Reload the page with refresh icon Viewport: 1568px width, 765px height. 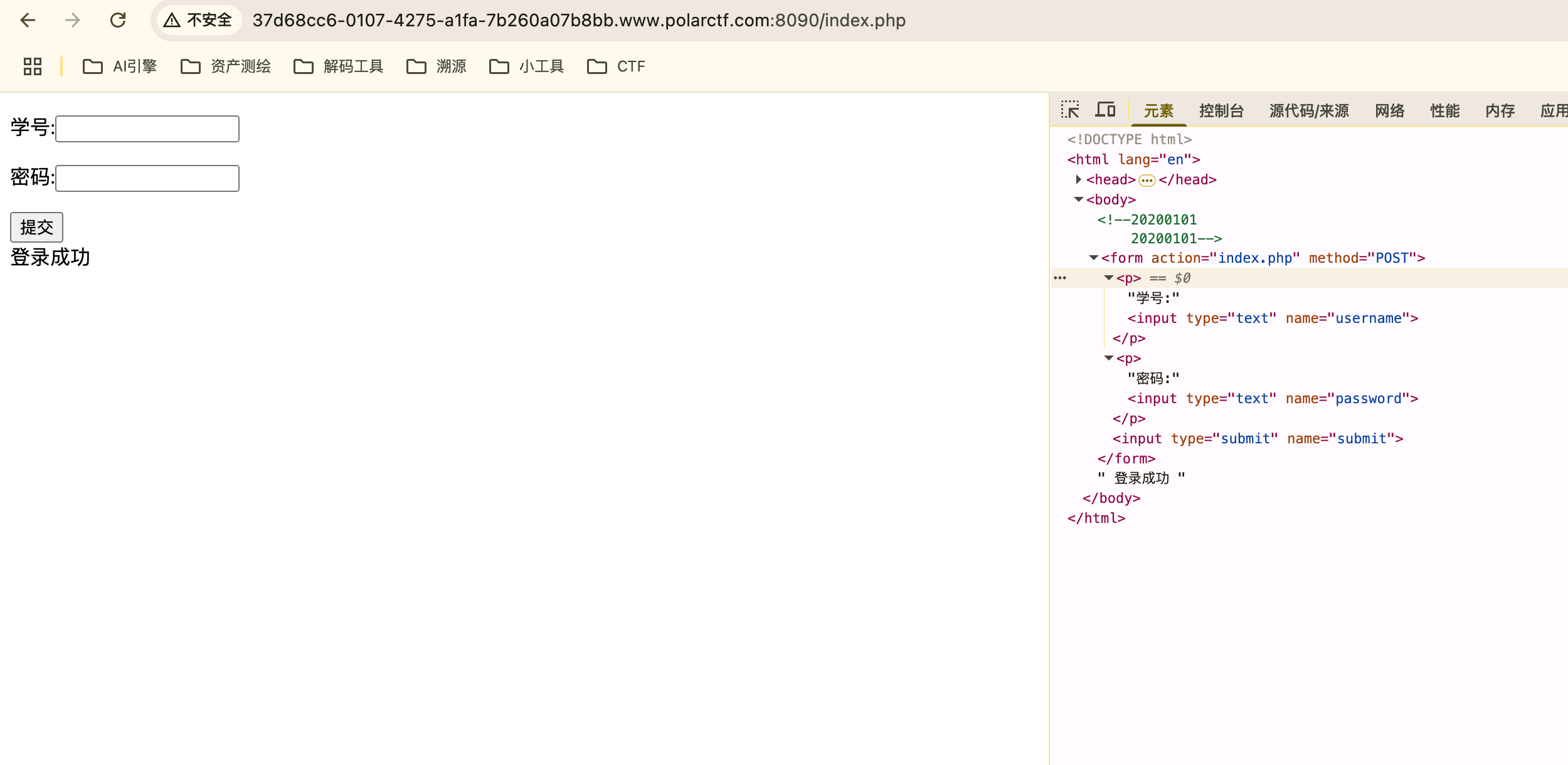point(118,21)
